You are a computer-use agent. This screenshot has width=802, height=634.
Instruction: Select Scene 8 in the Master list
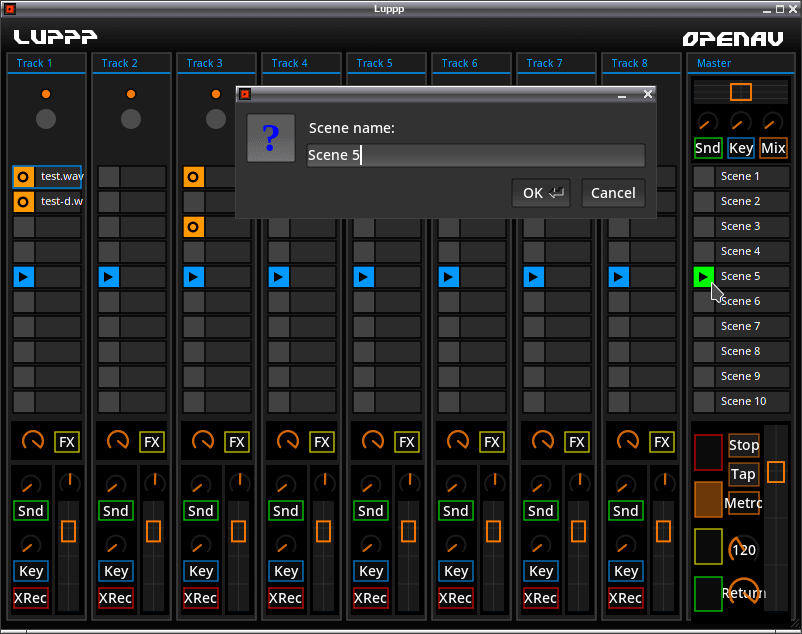click(741, 352)
